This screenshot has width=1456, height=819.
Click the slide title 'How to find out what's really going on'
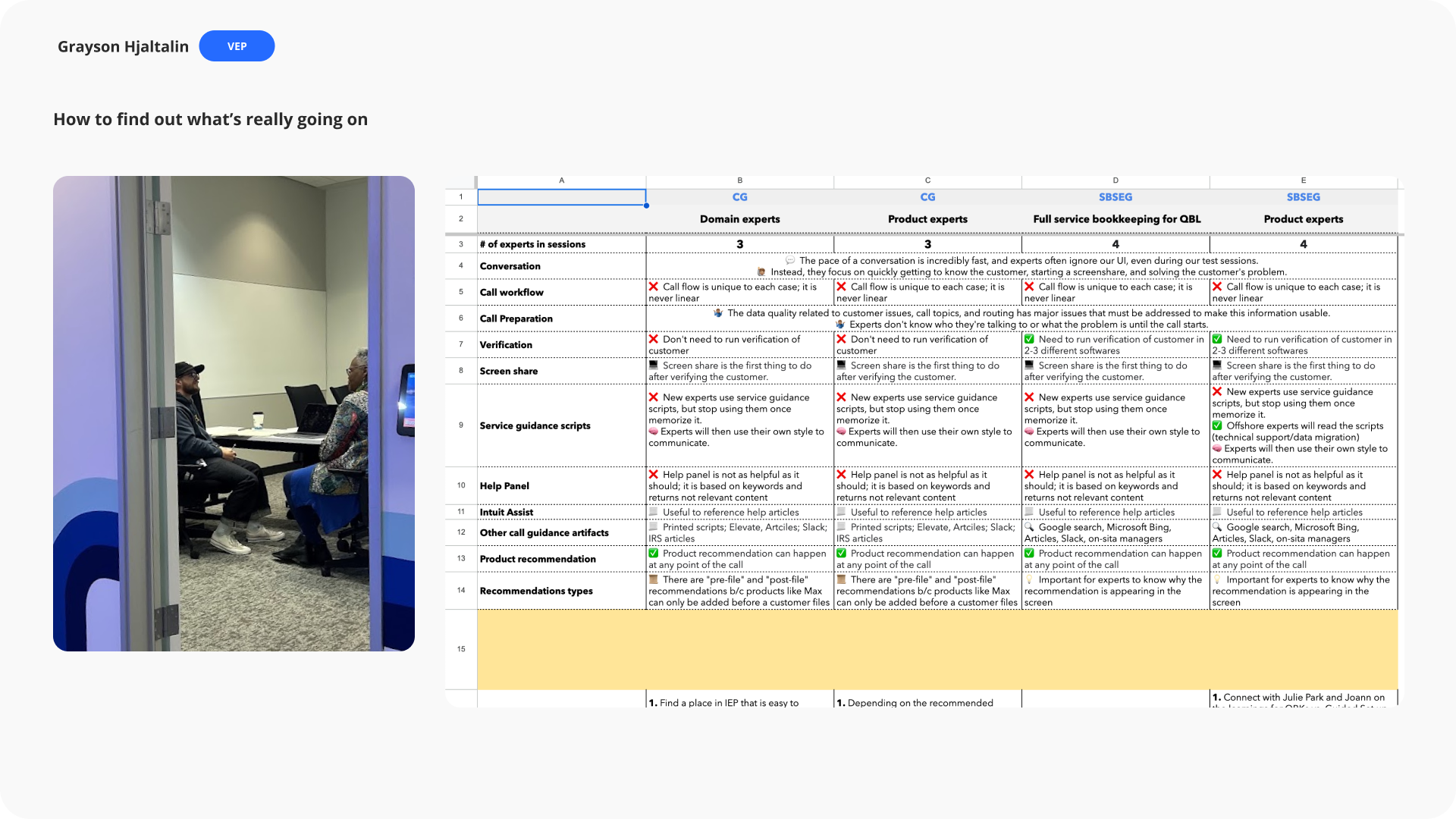pyautogui.click(x=211, y=120)
